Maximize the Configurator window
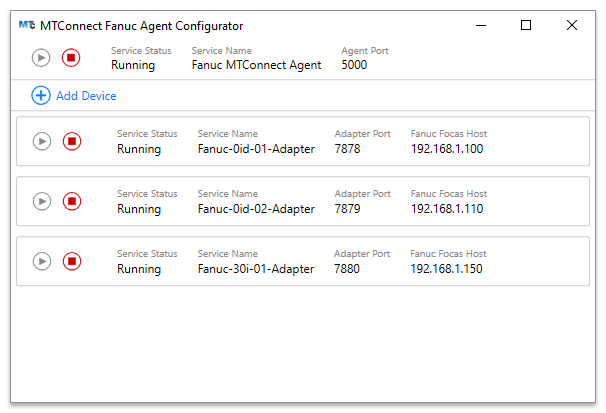The image size is (606, 413). (526, 25)
